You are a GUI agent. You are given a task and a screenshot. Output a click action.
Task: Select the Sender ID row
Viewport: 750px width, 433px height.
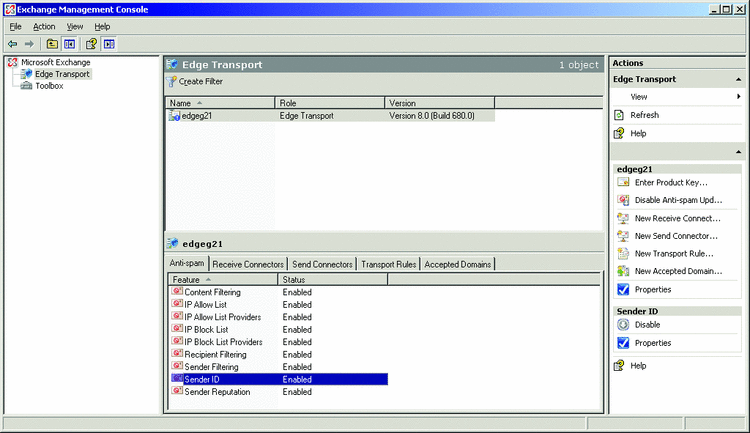click(279, 379)
